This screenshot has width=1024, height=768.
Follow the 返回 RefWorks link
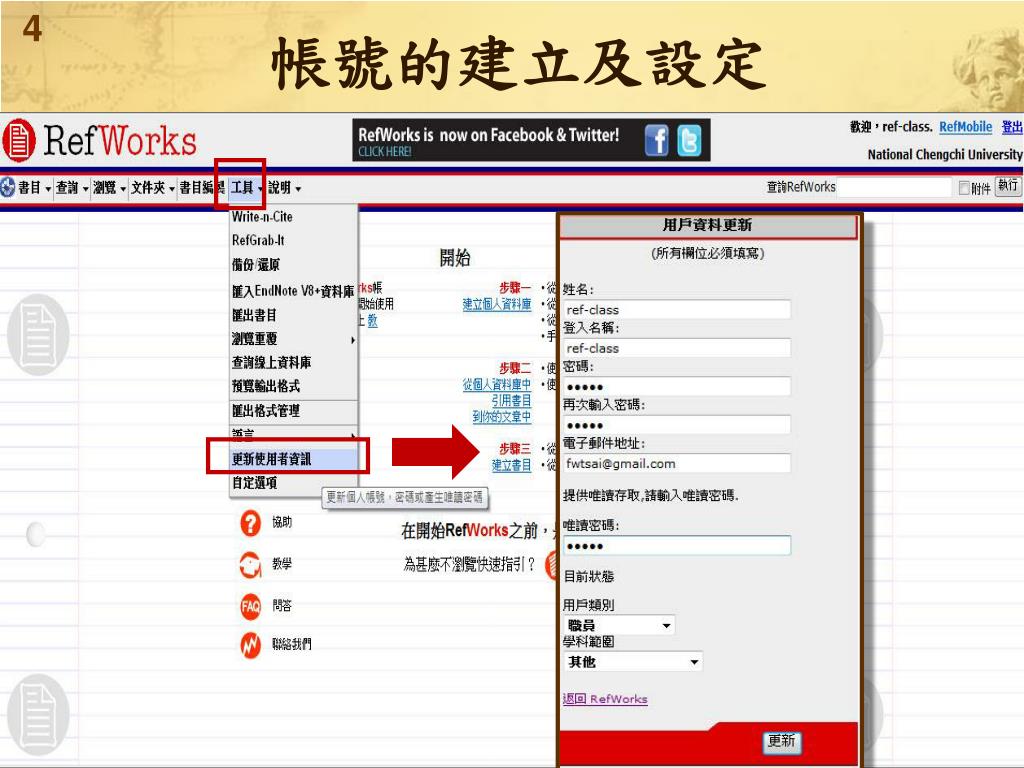point(605,699)
